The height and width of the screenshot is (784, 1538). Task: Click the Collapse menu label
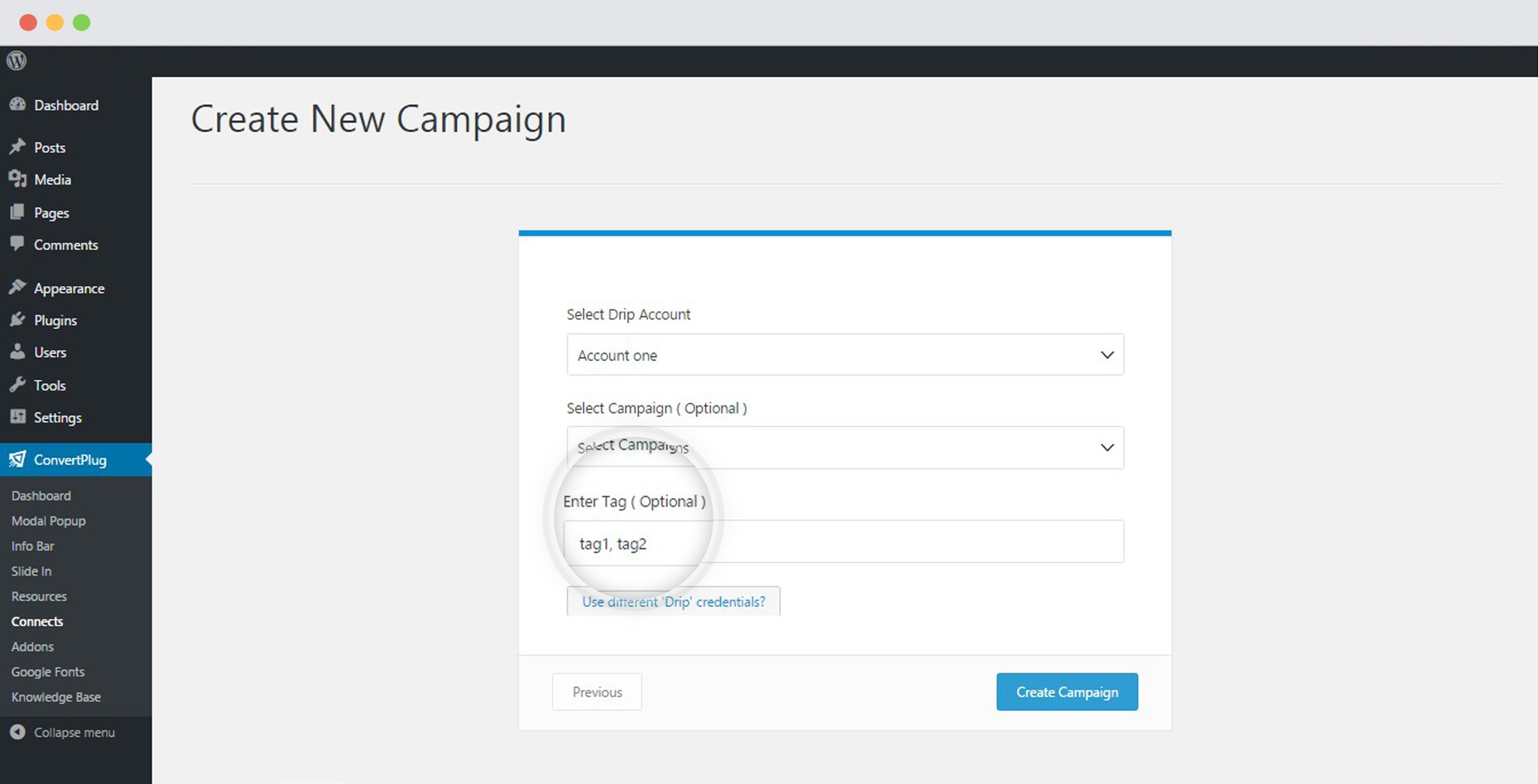[74, 732]
